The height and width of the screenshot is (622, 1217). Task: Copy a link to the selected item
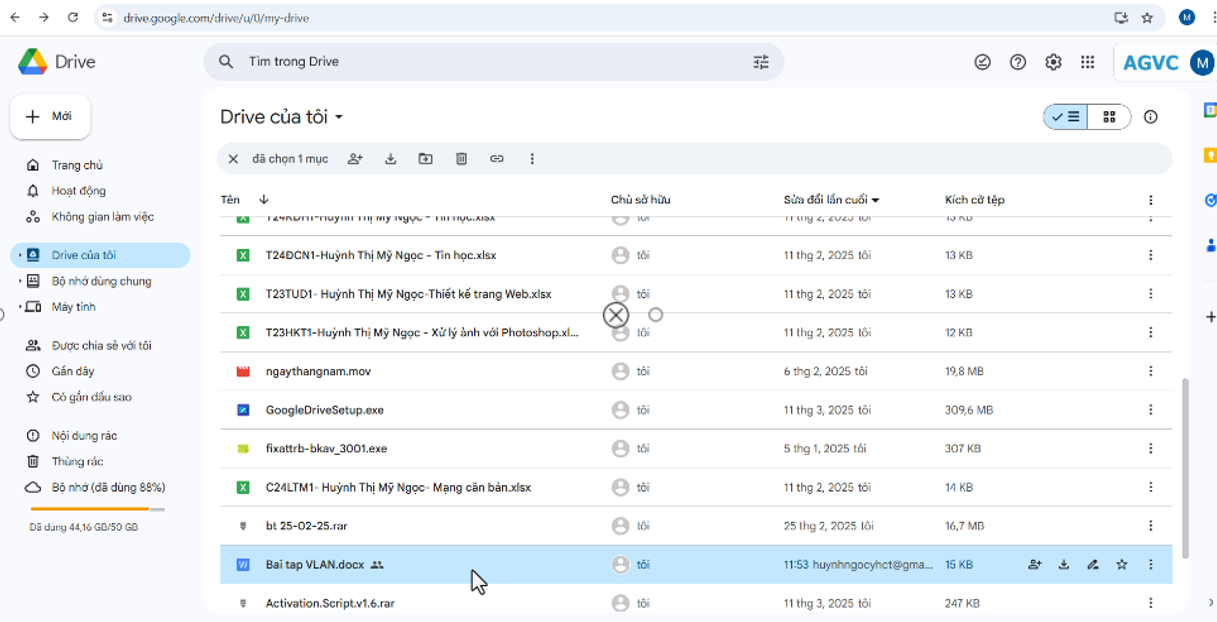tap(497, 158)
